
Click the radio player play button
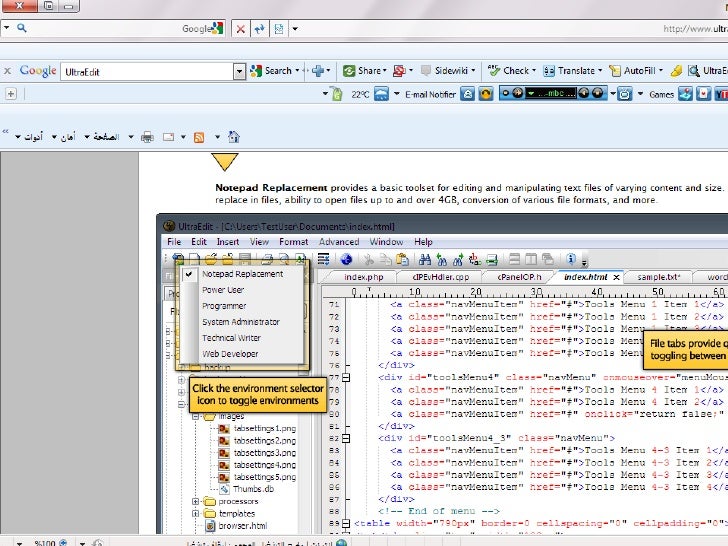coord(517,93)
